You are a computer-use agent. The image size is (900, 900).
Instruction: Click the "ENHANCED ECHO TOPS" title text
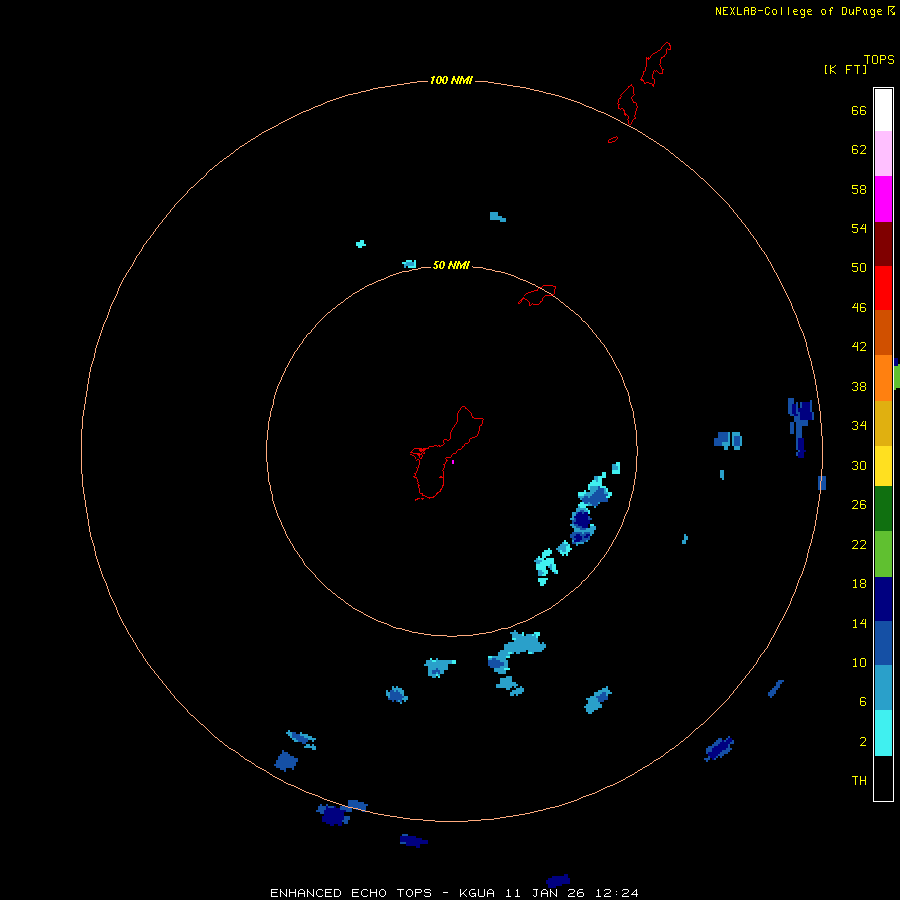[x=351, y=893]
